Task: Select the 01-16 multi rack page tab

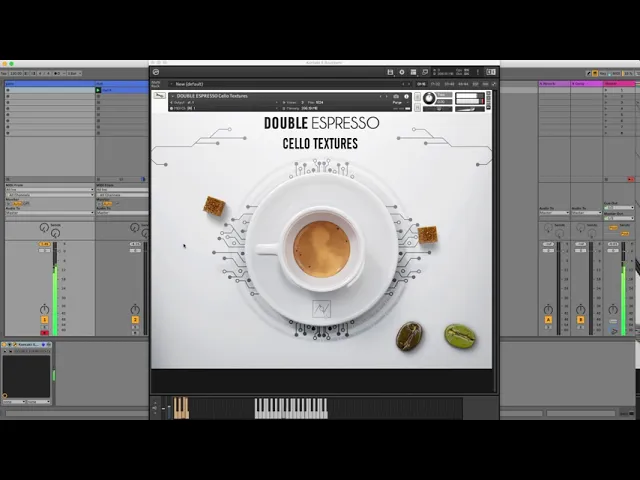Action: pos(421,84)
